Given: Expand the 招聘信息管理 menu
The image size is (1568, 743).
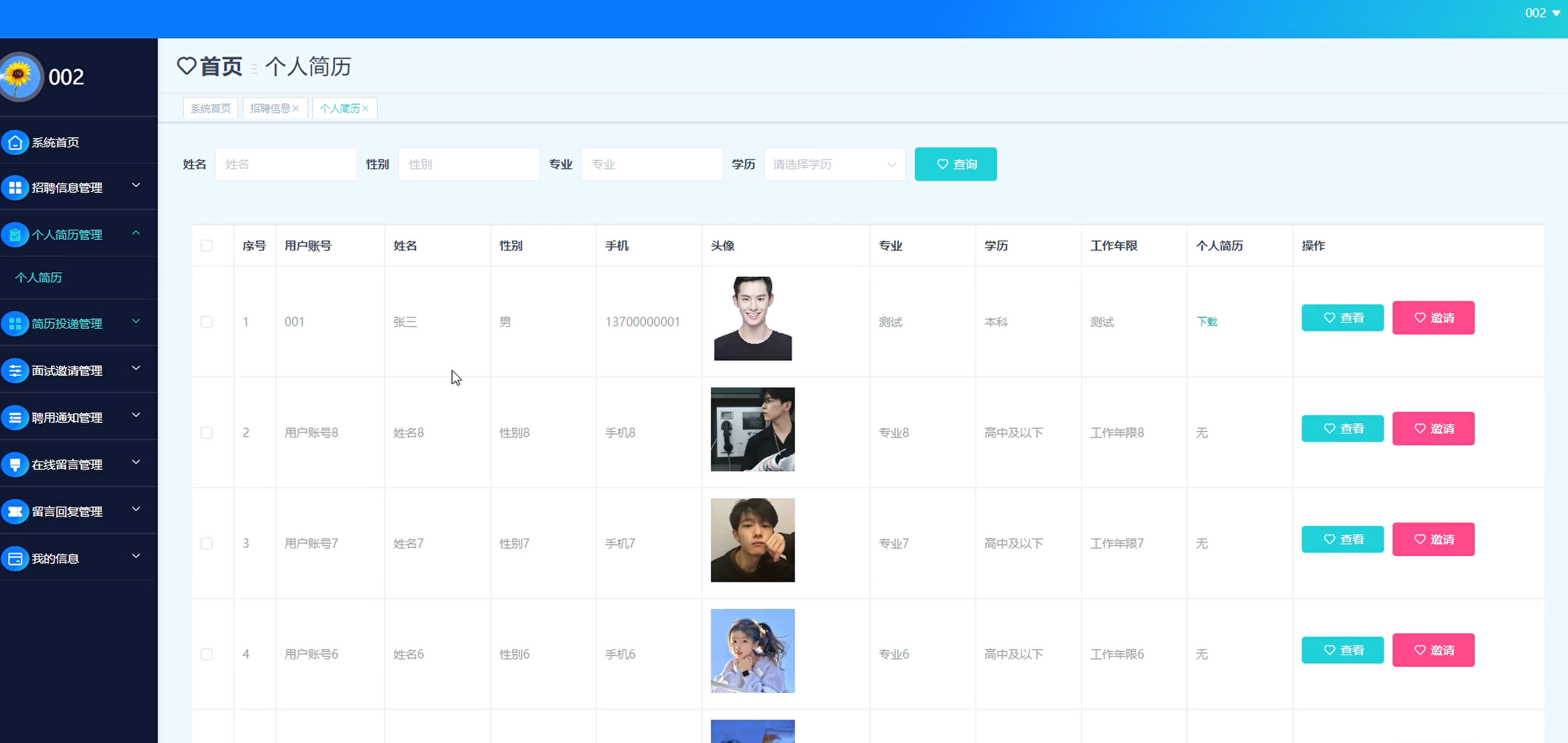Looking at the screenshot, I should pos(136,185).
